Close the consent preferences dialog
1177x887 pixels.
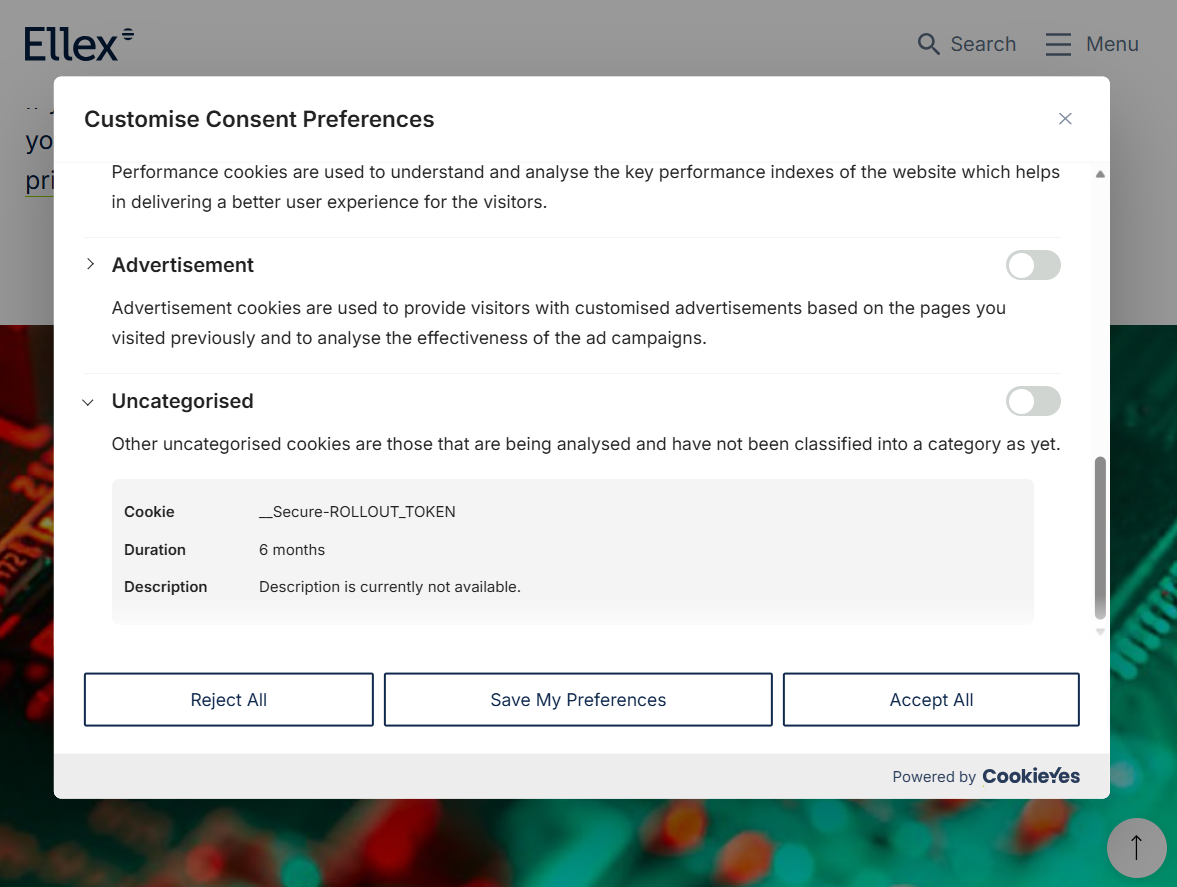pos(1064,119)
